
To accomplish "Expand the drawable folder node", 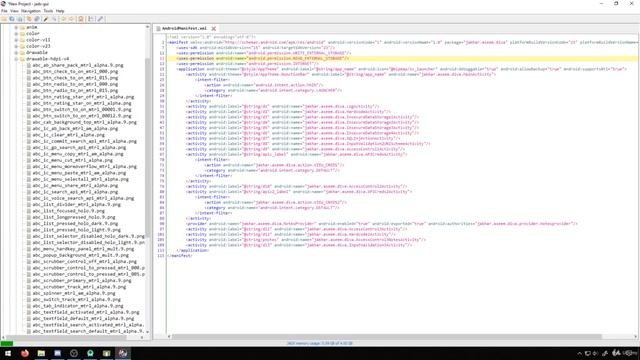I will [16, 53].
